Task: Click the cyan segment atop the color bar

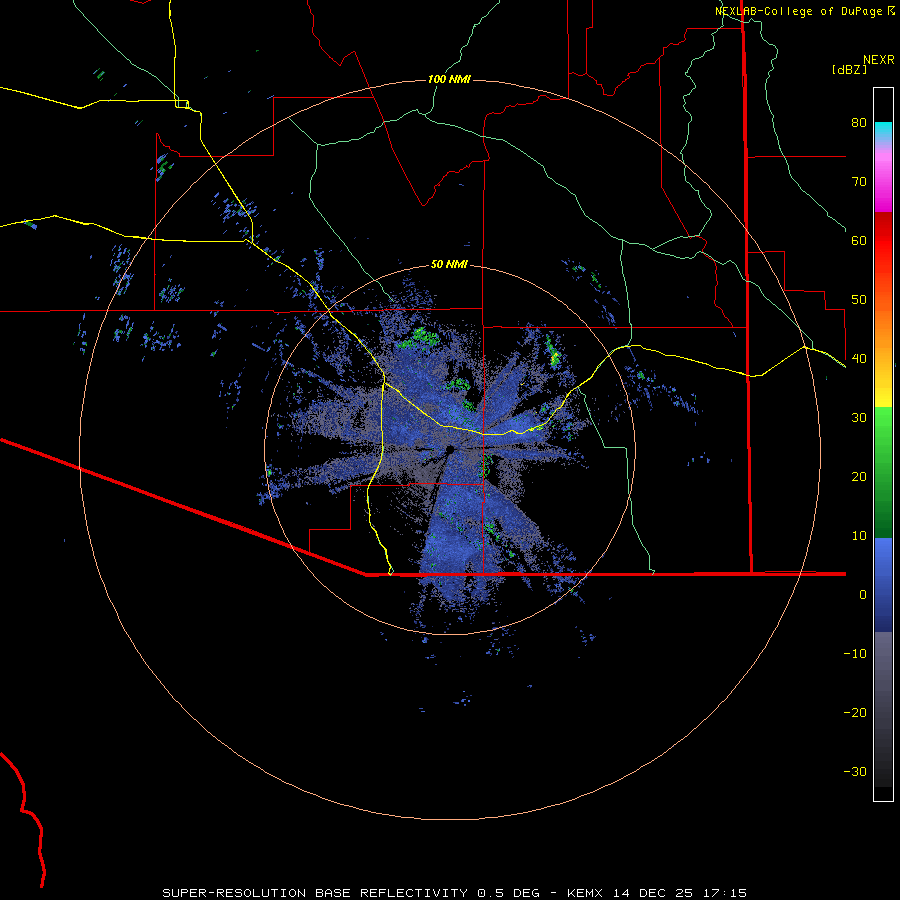Action: pos(883,128)
